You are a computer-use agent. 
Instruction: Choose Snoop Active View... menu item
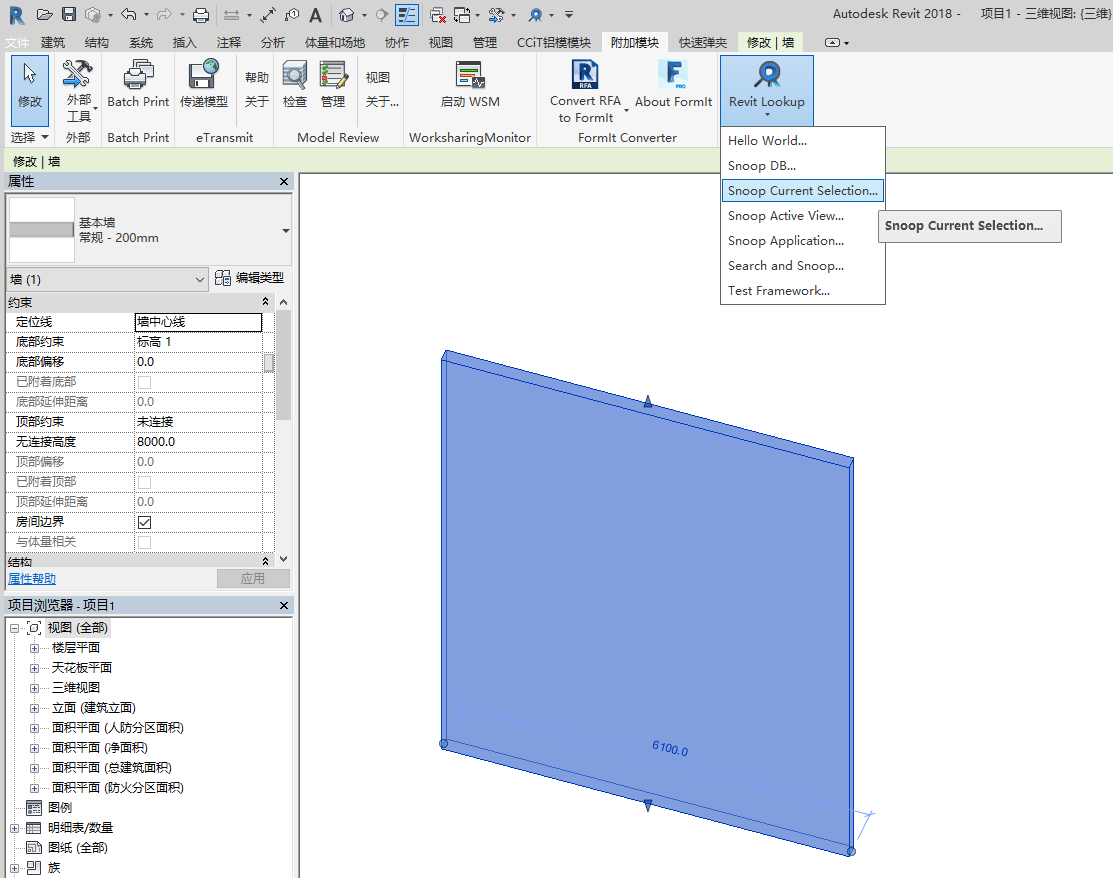click(803, 215)
